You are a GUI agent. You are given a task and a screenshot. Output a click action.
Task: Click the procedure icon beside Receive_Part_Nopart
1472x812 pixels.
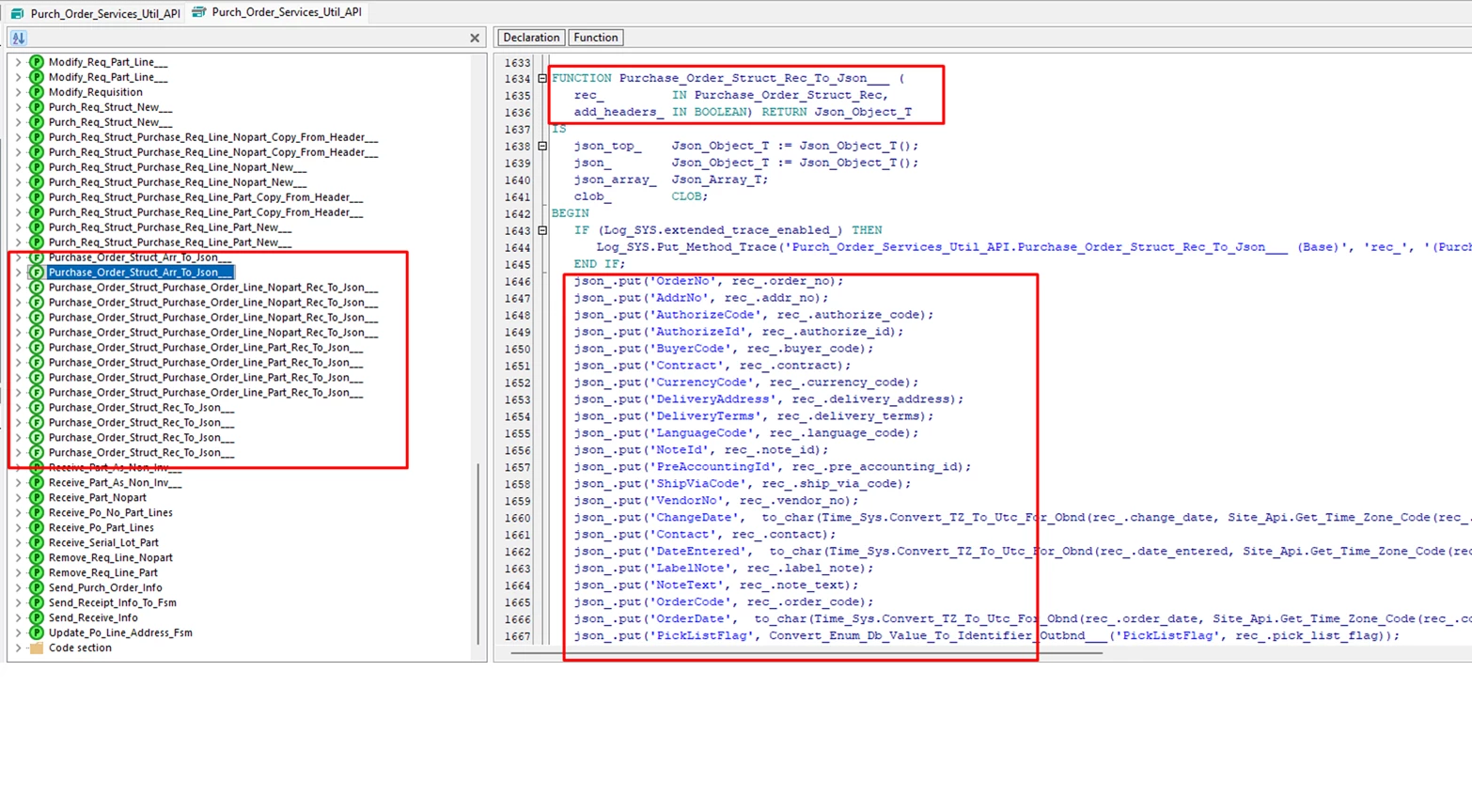[37, 497]
